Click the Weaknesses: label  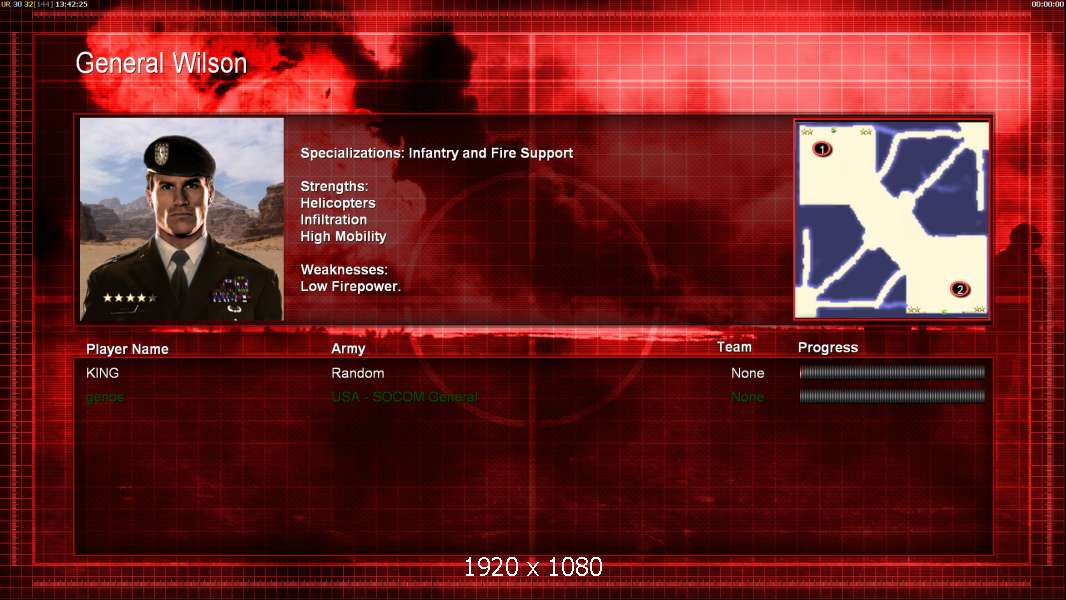coord(344,270)
